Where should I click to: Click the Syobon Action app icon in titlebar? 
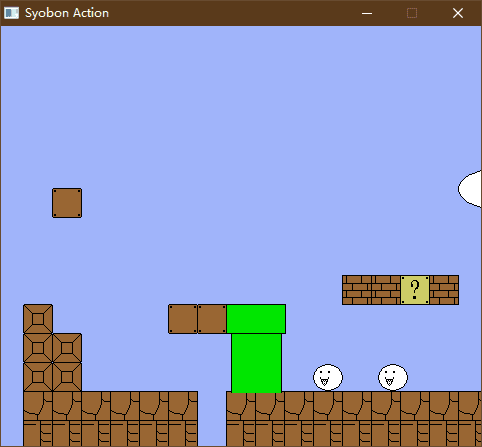tap(11, 13)
